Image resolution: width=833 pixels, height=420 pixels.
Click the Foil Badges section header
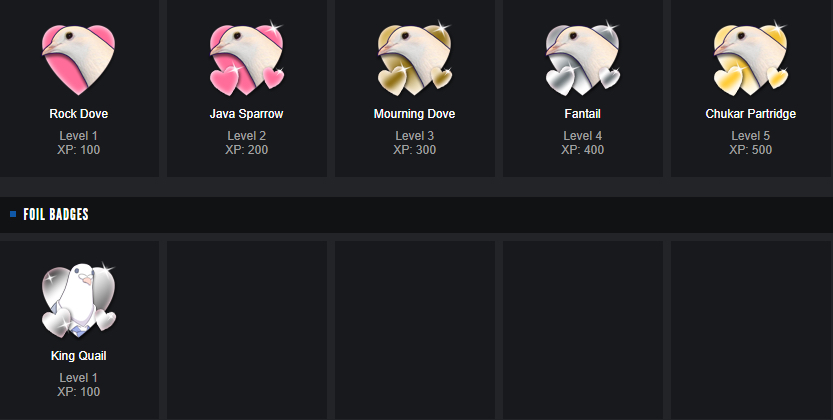pos(56,215)
